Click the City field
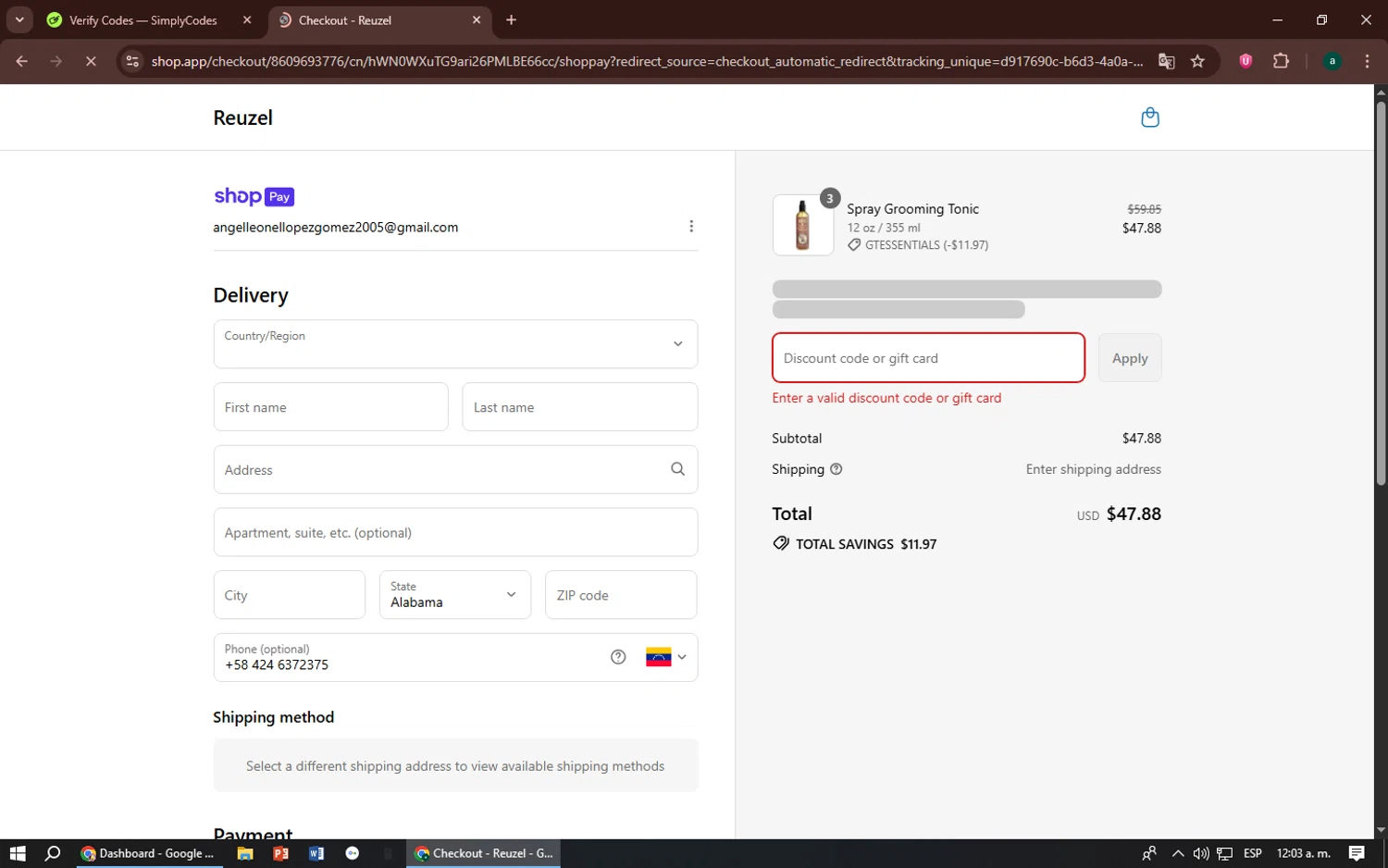The image size is (1388, 868). (x=289, y=595)
